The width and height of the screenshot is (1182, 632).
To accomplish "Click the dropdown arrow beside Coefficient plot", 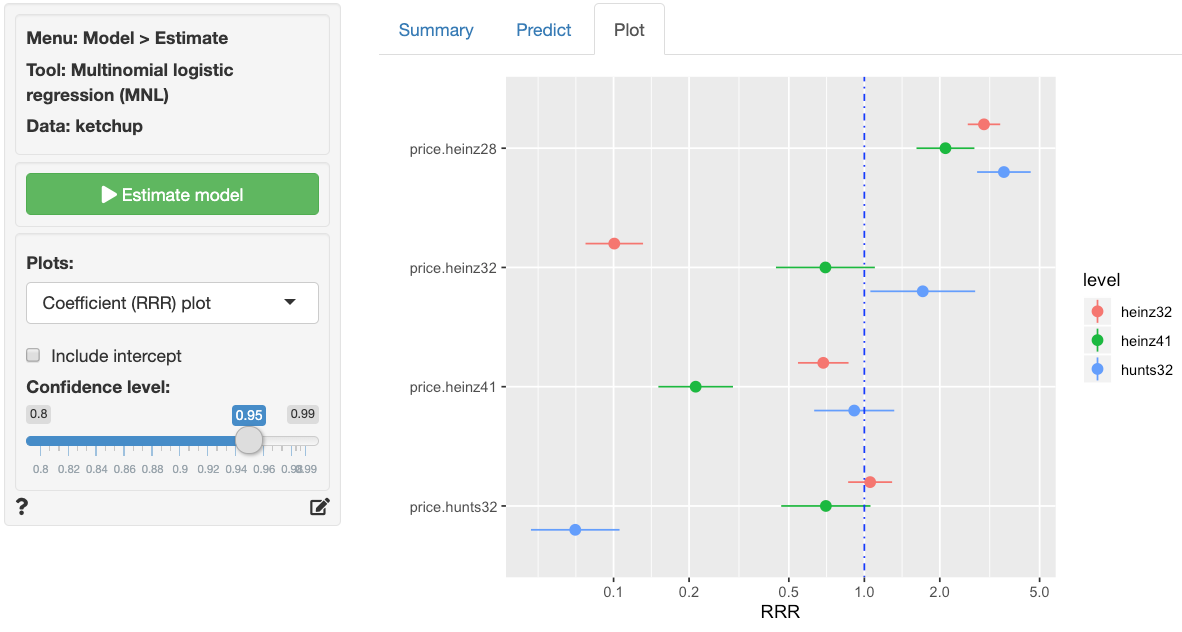I will pyautogui.click(x=290, y=303).
